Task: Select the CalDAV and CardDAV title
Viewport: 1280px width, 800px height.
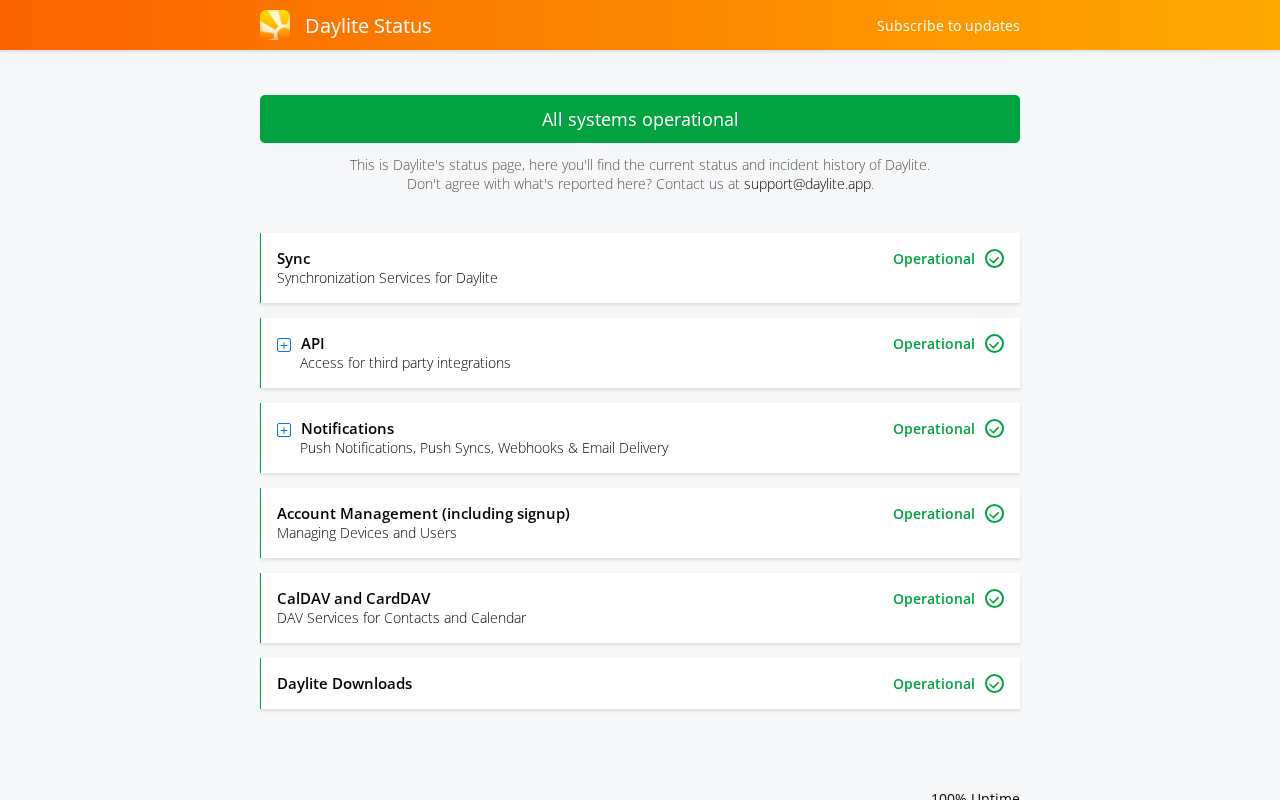Action: tap(353, 599)
